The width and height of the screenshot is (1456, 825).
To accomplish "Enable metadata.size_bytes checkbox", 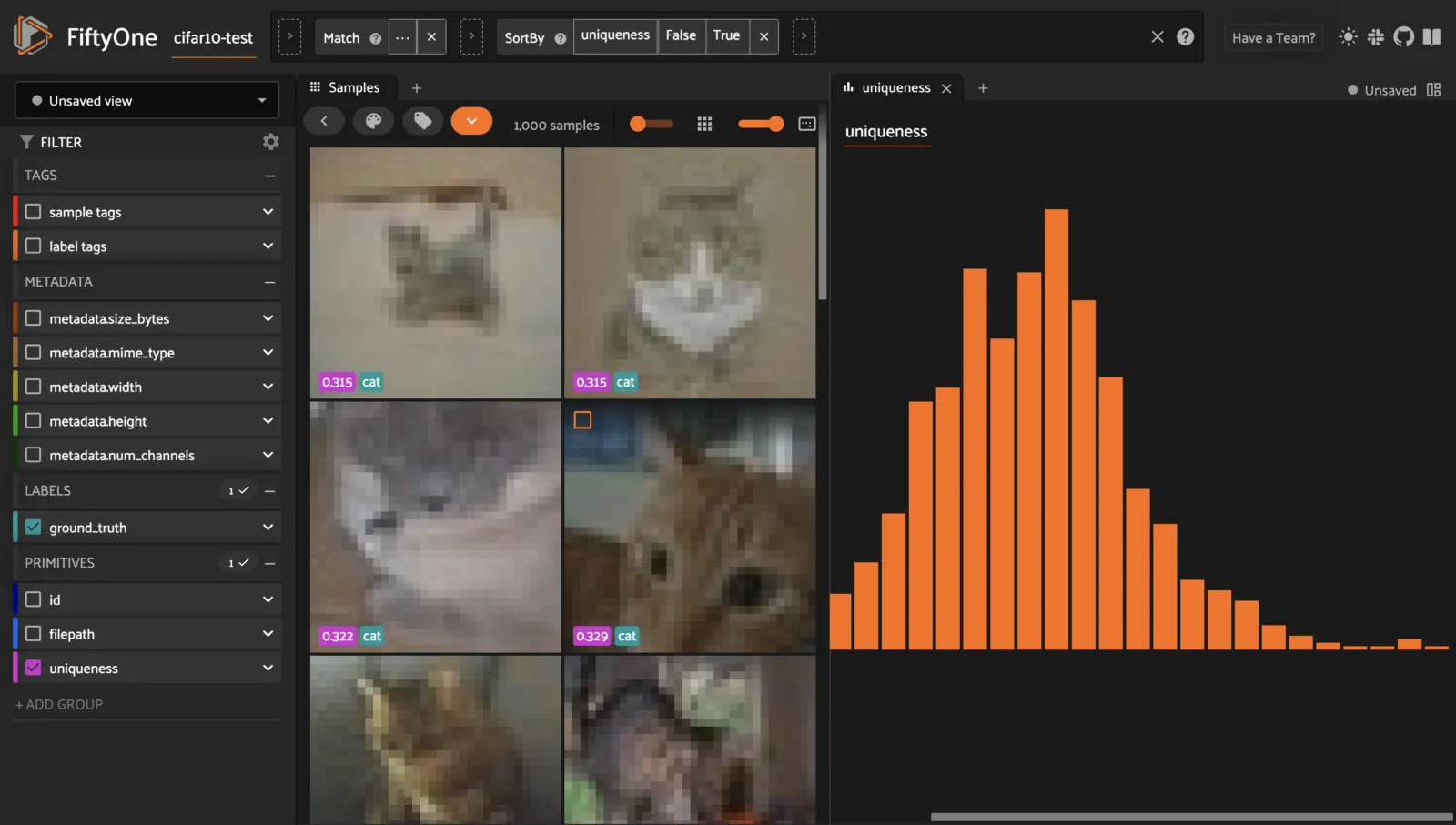I will (34, 317).
